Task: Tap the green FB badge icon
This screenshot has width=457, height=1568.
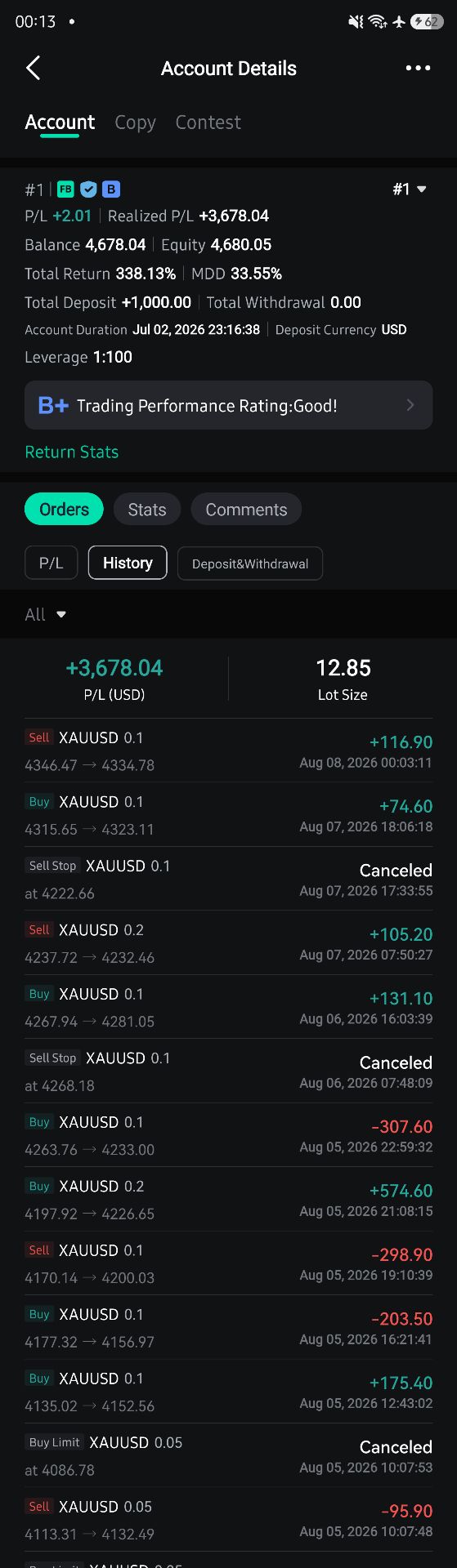Action: (x=65, y=189)
